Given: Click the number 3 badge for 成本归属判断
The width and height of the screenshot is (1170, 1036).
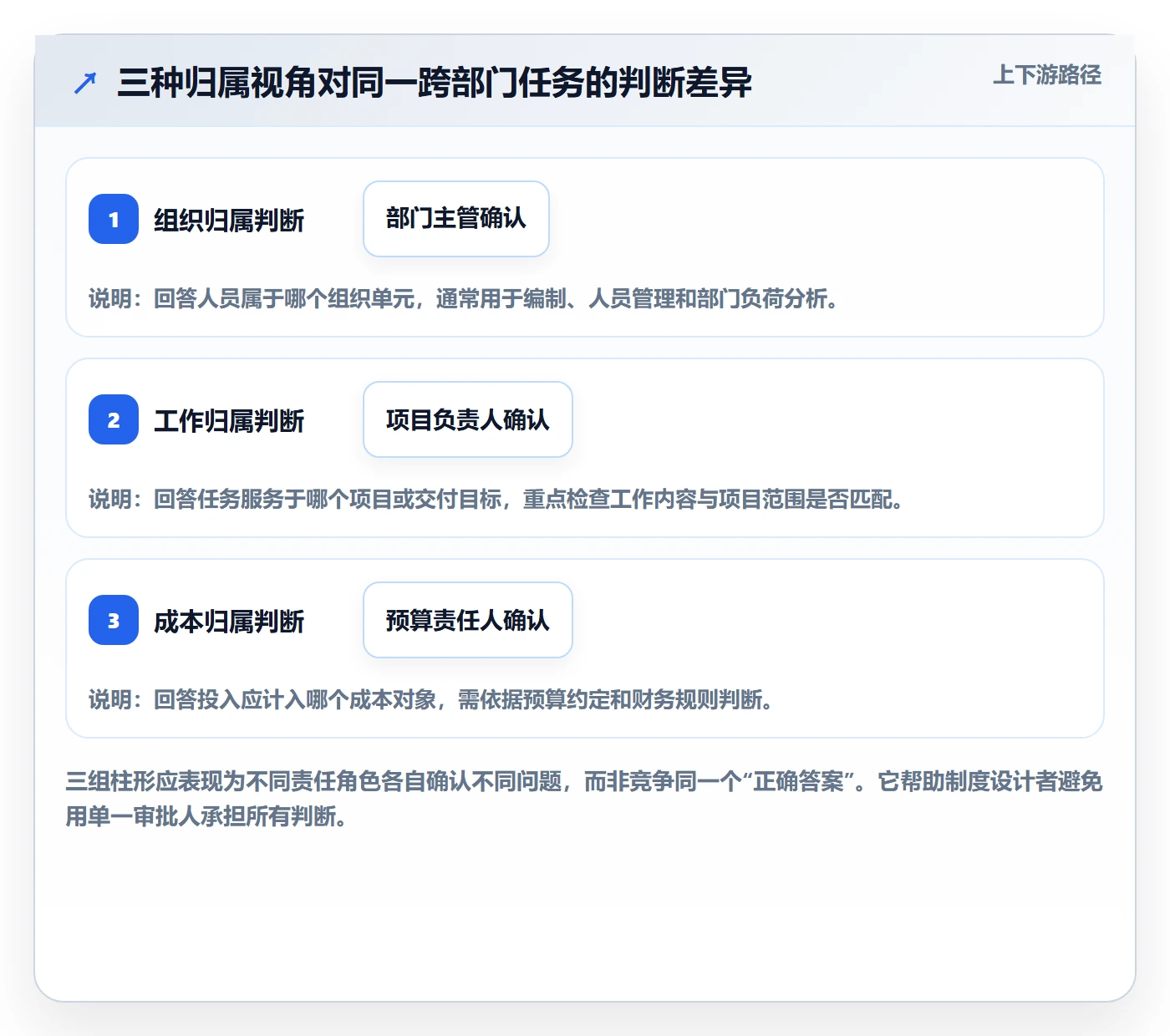Looking at the screenshot, I should tap(114, 620).
